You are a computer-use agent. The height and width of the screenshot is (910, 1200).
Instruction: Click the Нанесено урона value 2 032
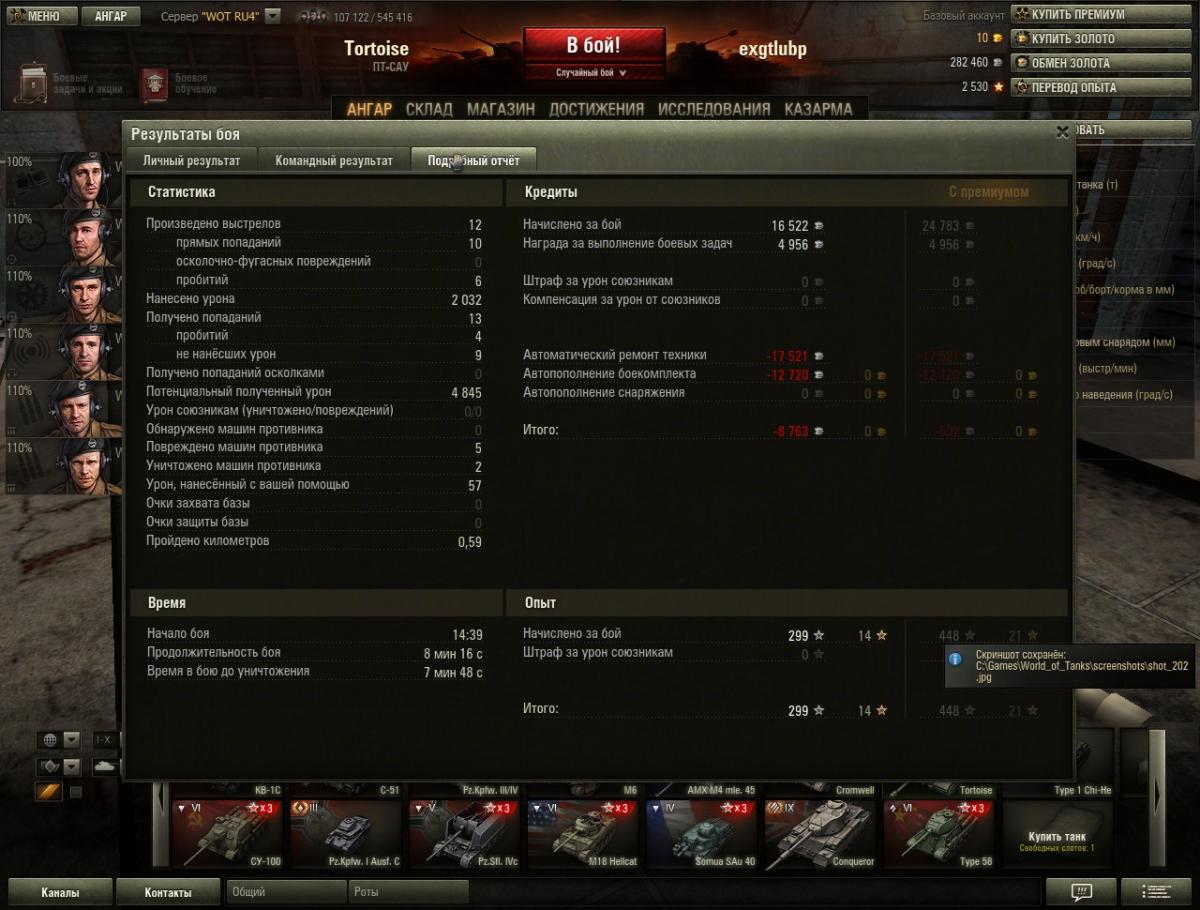click(466, 299)
